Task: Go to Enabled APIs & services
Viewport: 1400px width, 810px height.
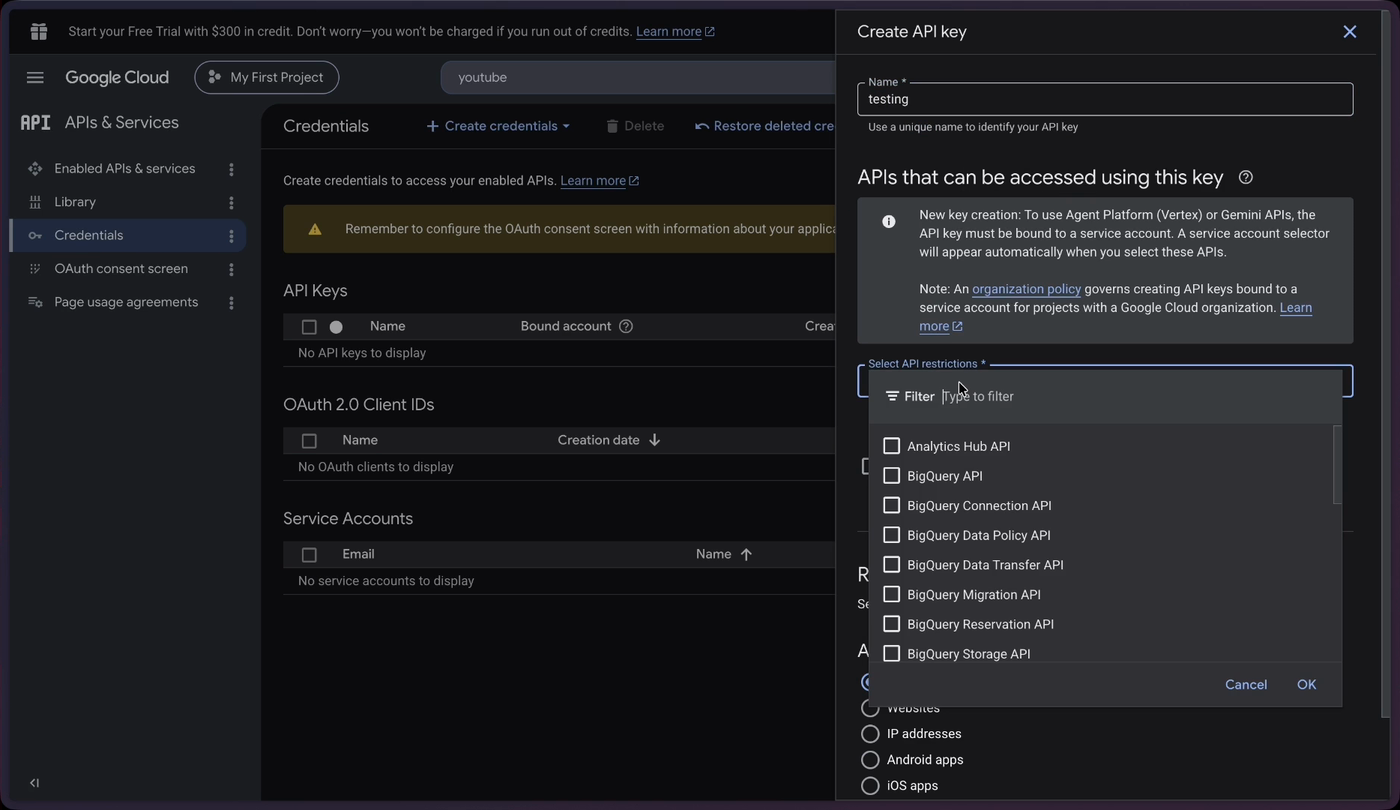Action: pos(125,169)
